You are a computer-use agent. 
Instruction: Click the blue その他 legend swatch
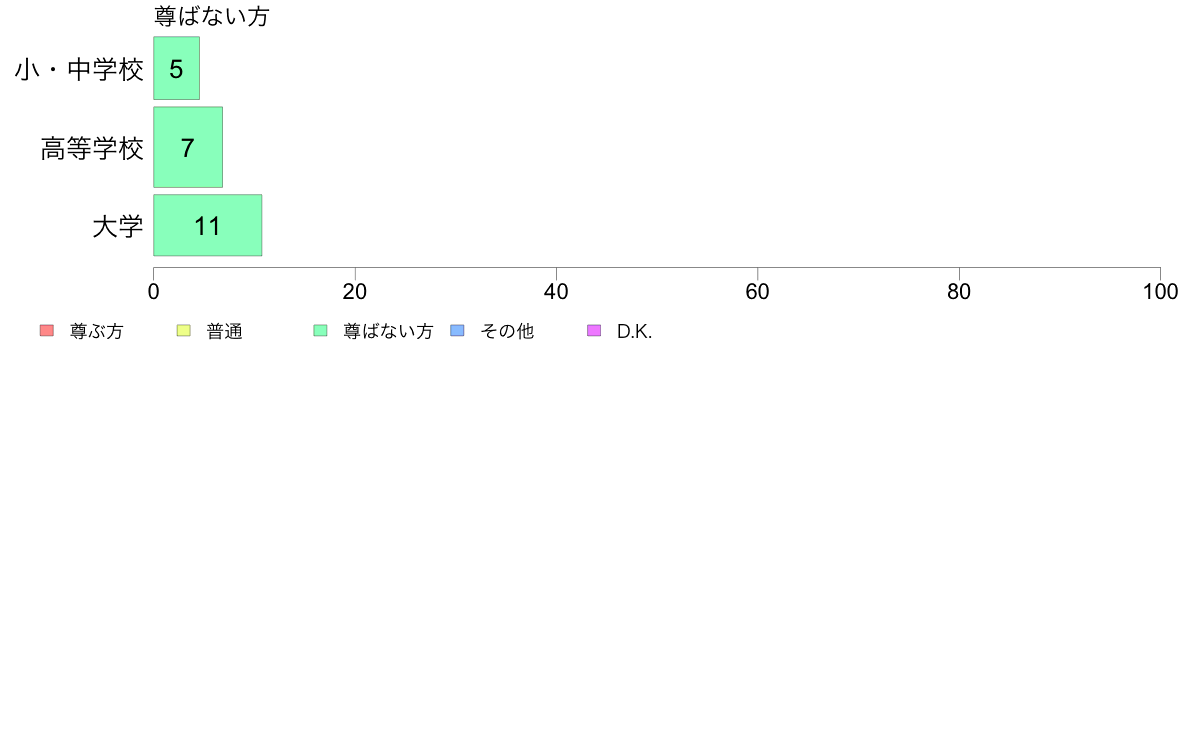click(x=457, y=330)
